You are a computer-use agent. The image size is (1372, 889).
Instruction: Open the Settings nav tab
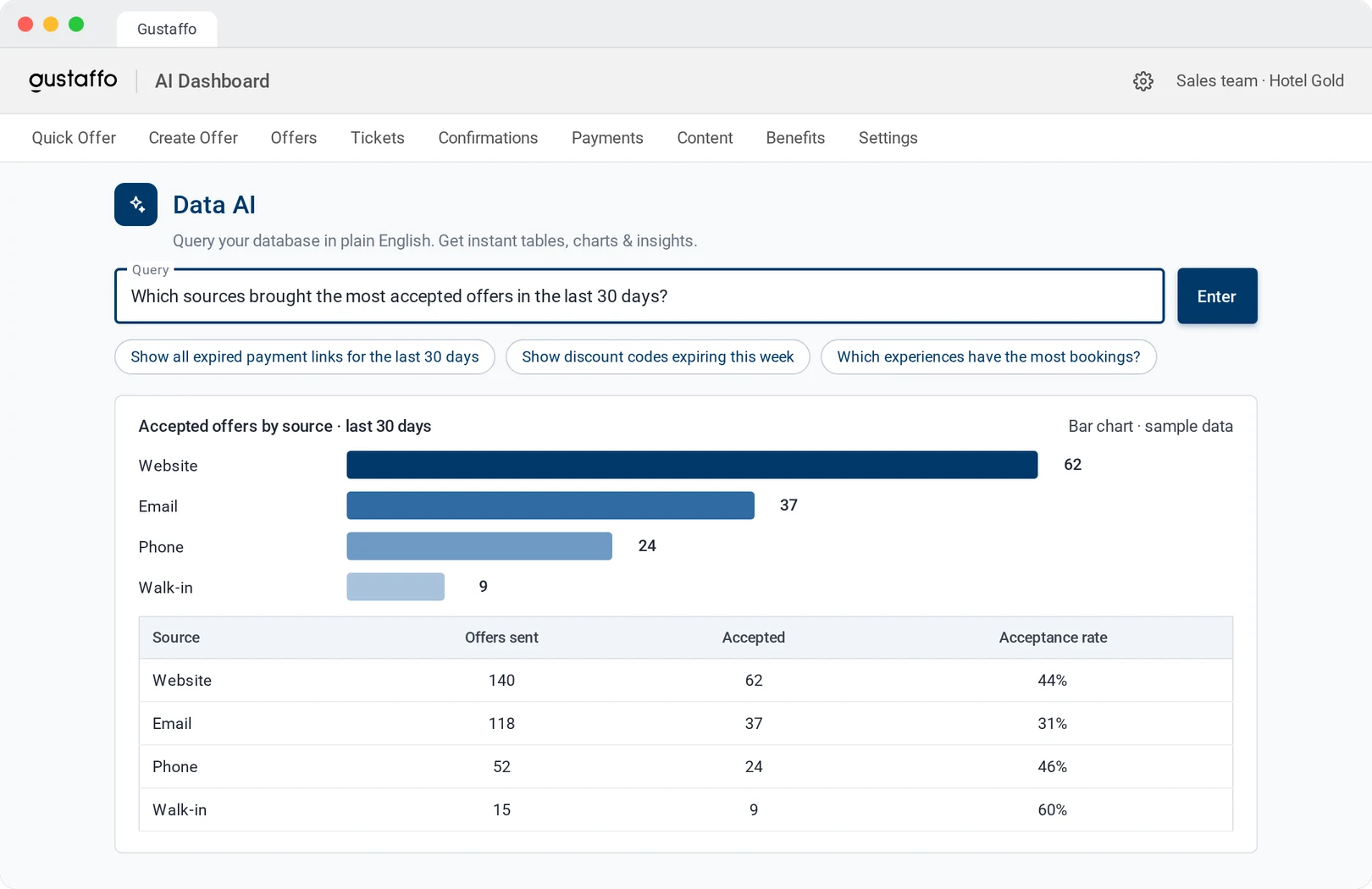888,138
